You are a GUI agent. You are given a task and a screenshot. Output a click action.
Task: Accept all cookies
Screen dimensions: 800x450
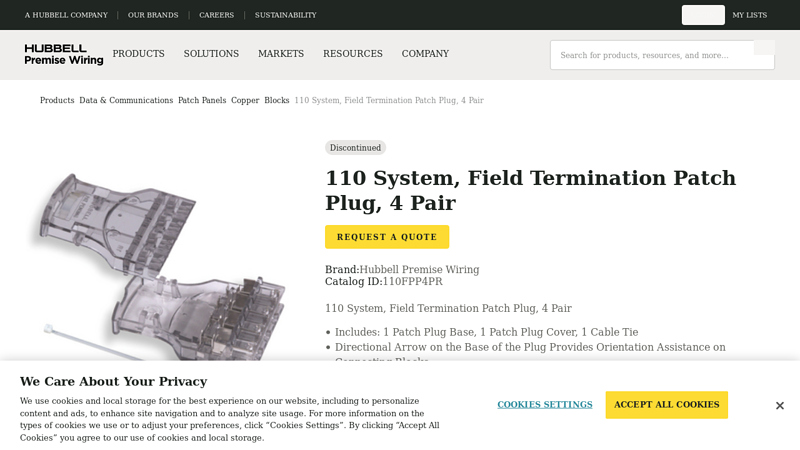(666, 405)
